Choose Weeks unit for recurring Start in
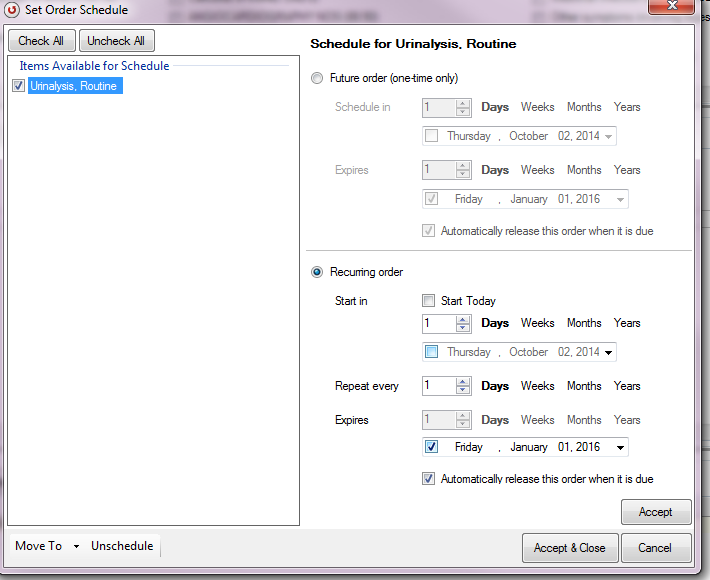 pyautogui.click(x=537, y=323)
